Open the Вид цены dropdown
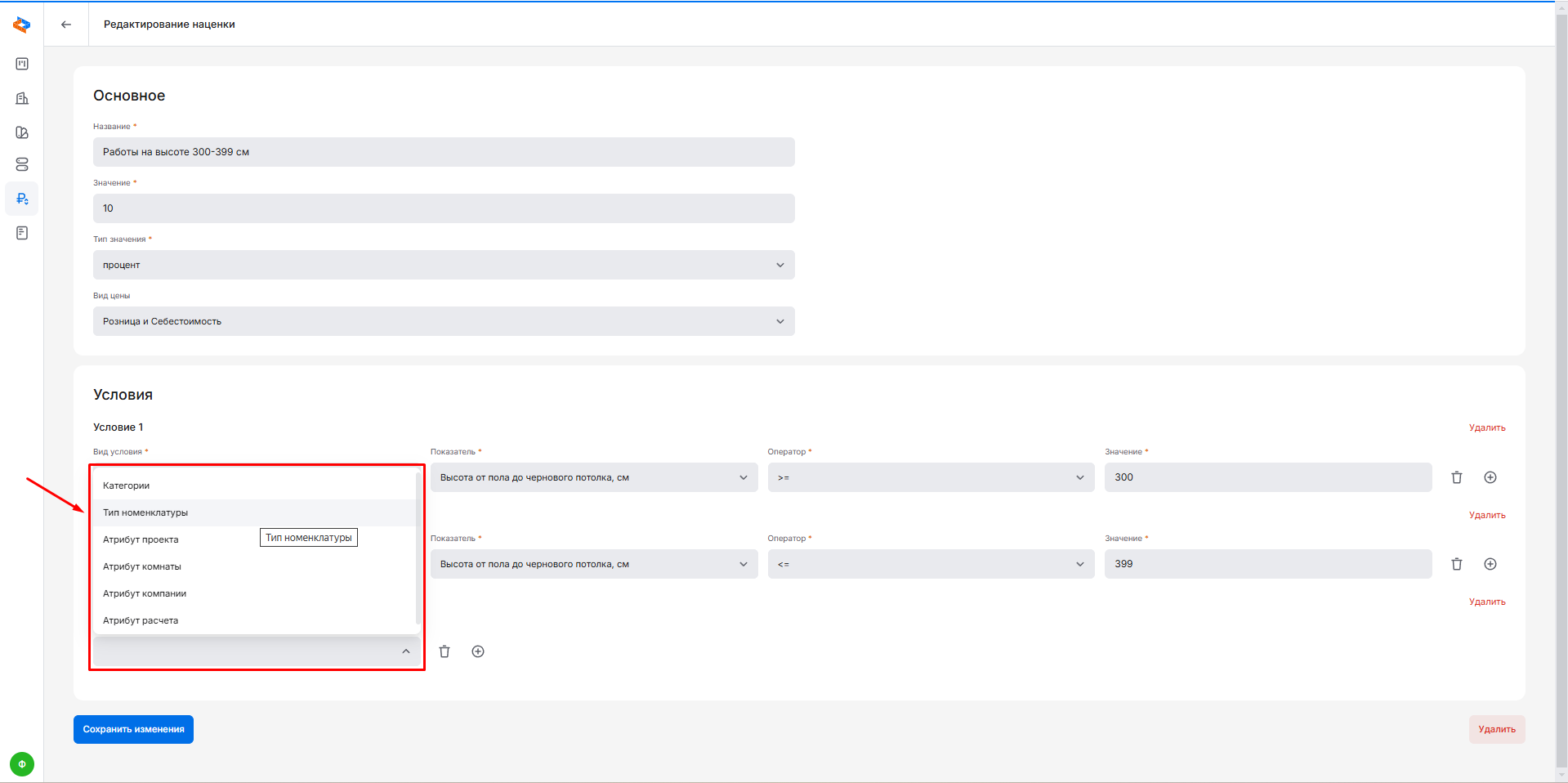 [444, 321]
